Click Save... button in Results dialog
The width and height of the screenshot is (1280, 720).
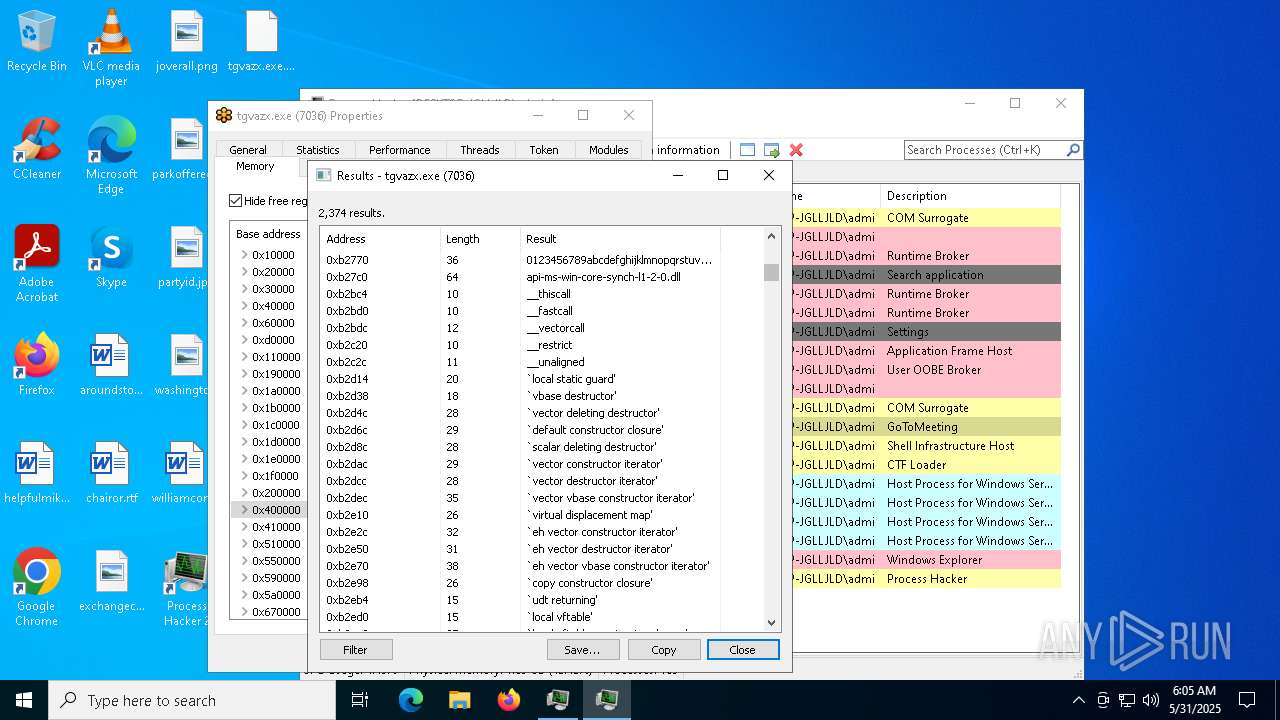click(x=582, y=650)
